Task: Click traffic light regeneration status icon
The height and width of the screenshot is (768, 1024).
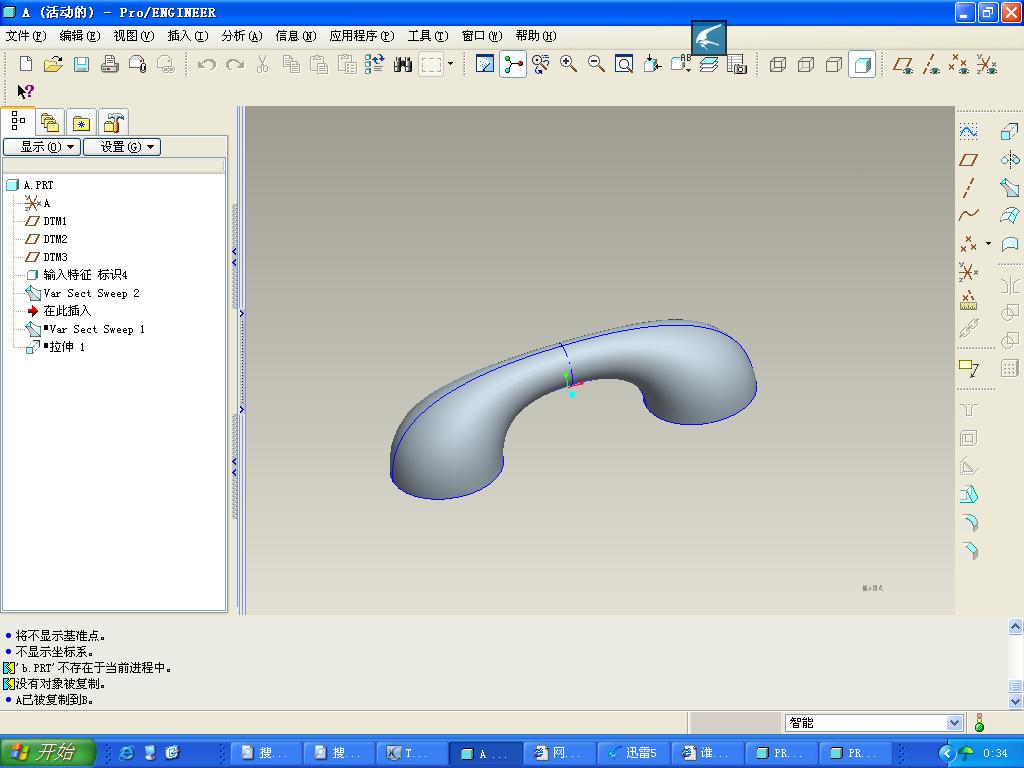Action: [x=979, y=723]
